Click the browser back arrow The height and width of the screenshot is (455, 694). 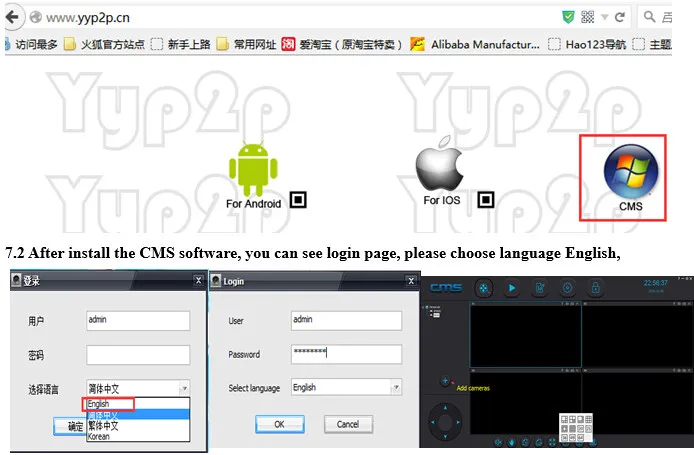12,18
